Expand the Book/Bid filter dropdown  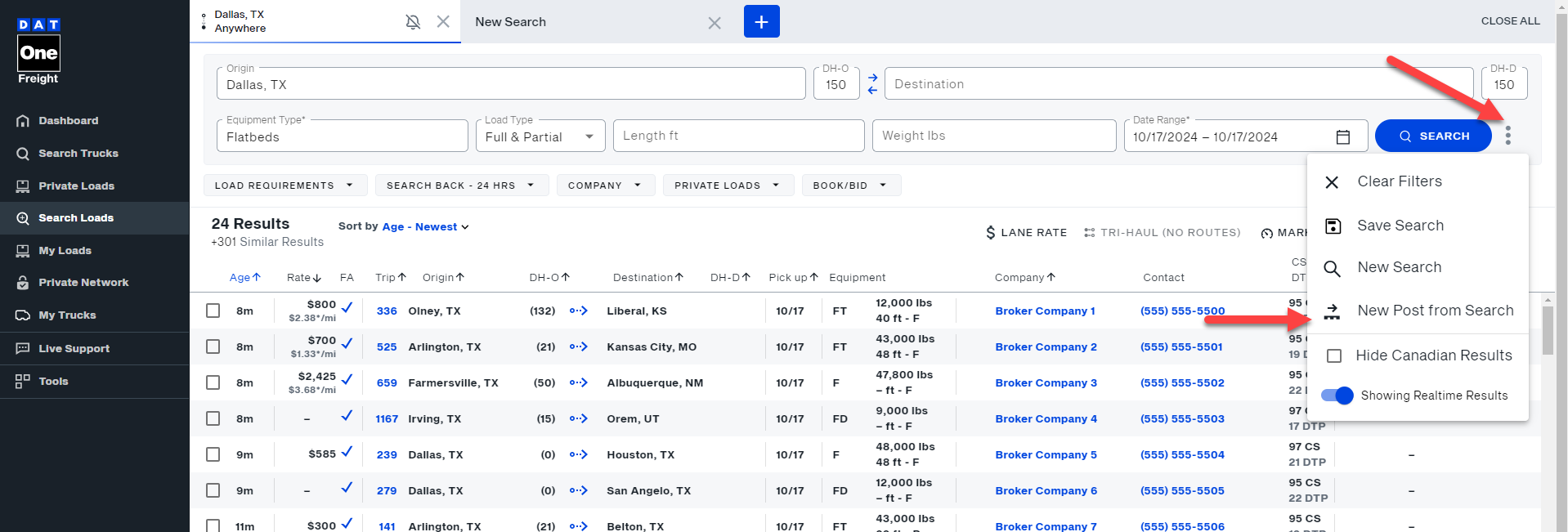(851, 186)
